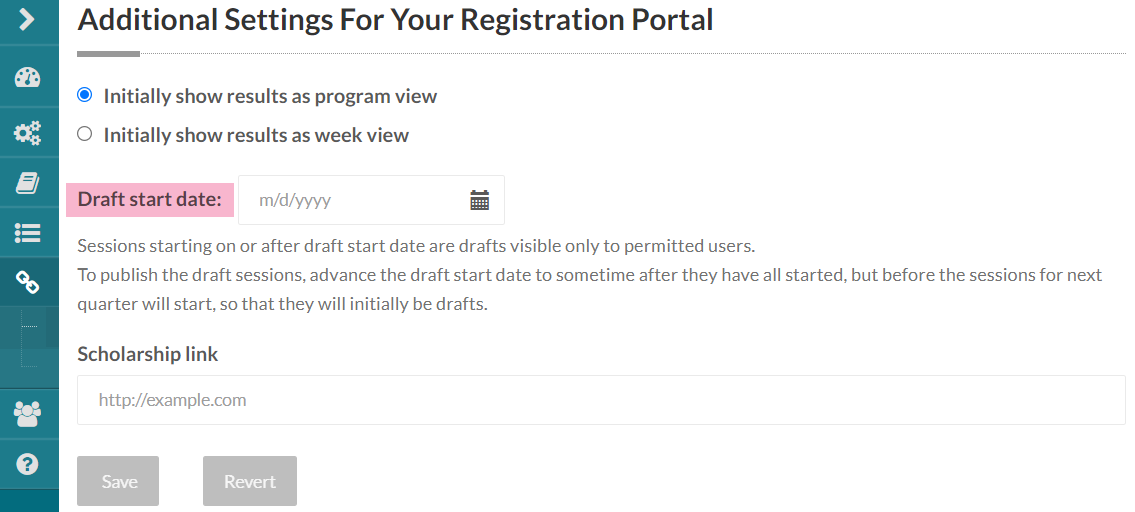This screenshot has height=512, width=1135.
Task: Open the calendar date picker icon
Action: pyautogui.click(x=479, y=200)
